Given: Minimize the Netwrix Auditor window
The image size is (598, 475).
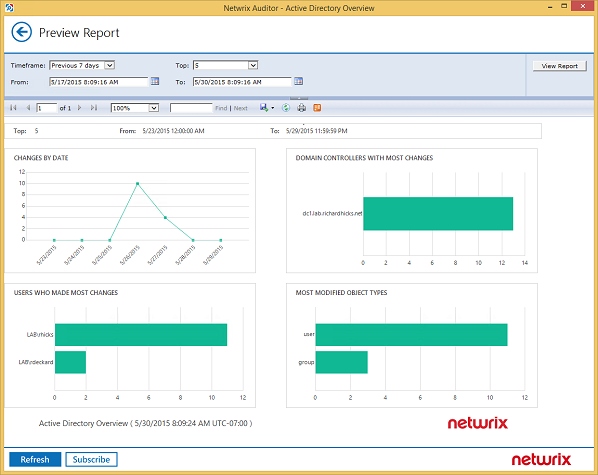Looking at the screenshot, I should tap(550, 7).
